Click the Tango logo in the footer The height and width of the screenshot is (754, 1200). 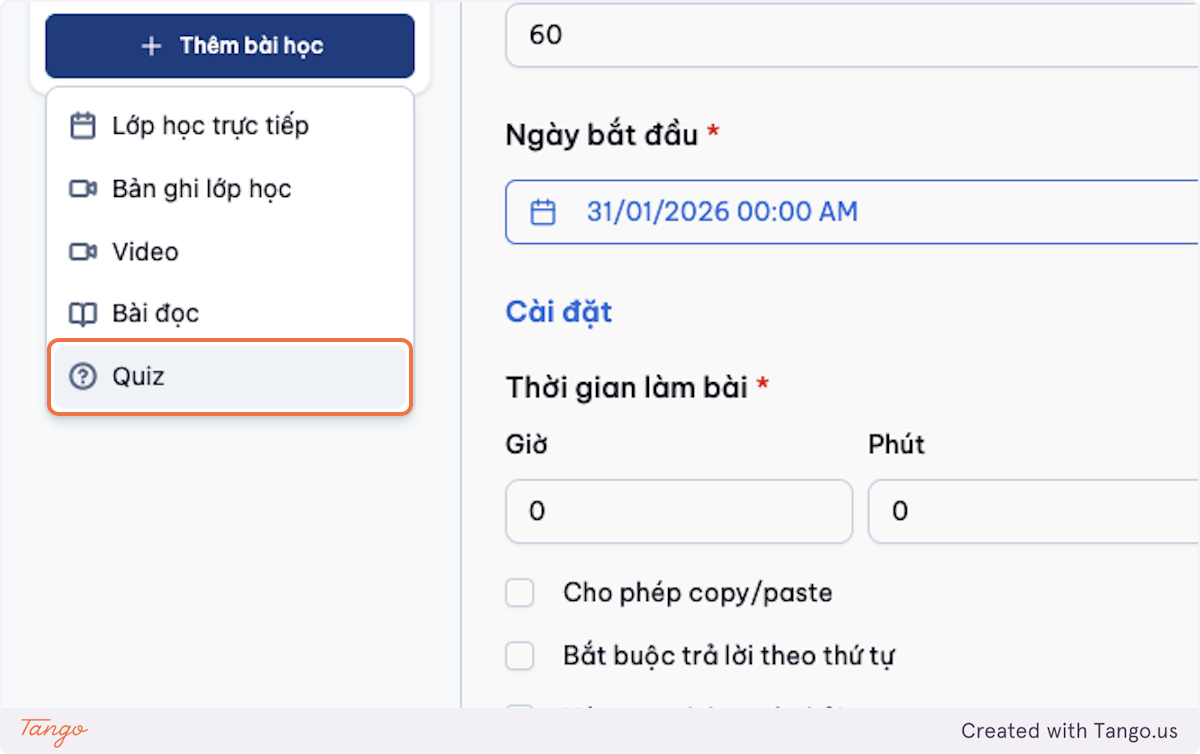[54, 730]
